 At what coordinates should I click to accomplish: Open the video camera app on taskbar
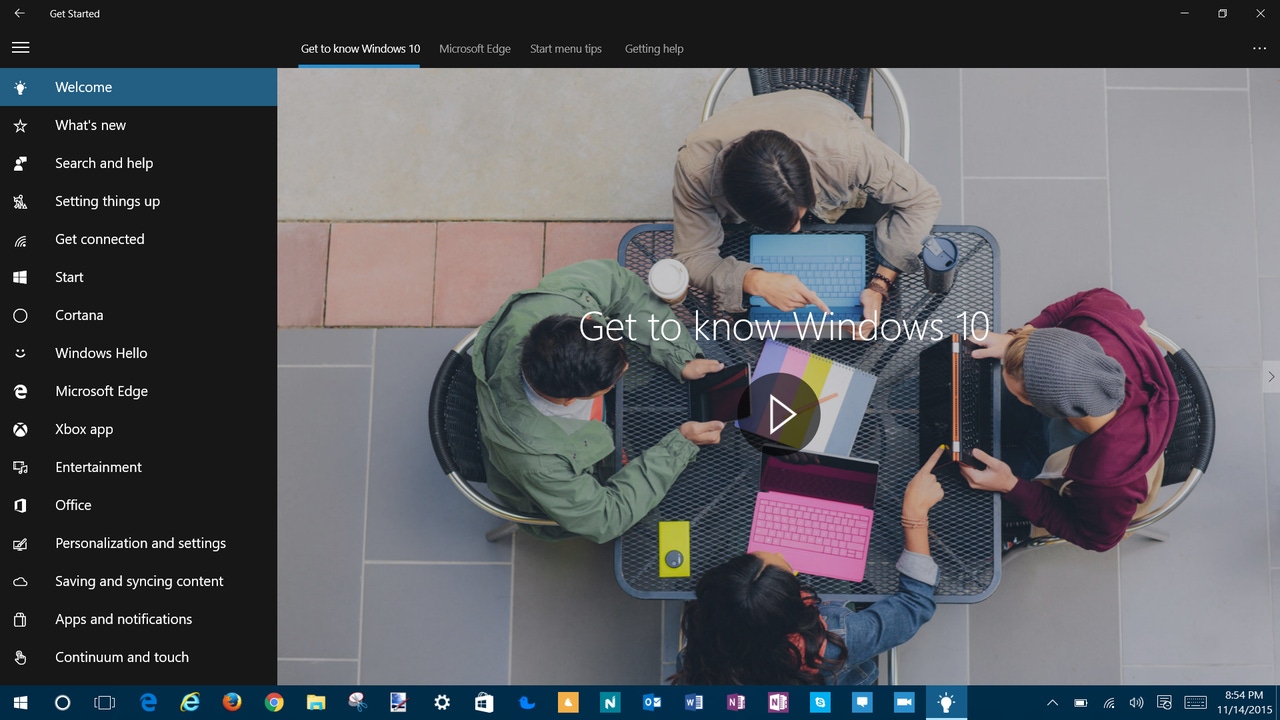pyautogui.click(x=904, y=703)
